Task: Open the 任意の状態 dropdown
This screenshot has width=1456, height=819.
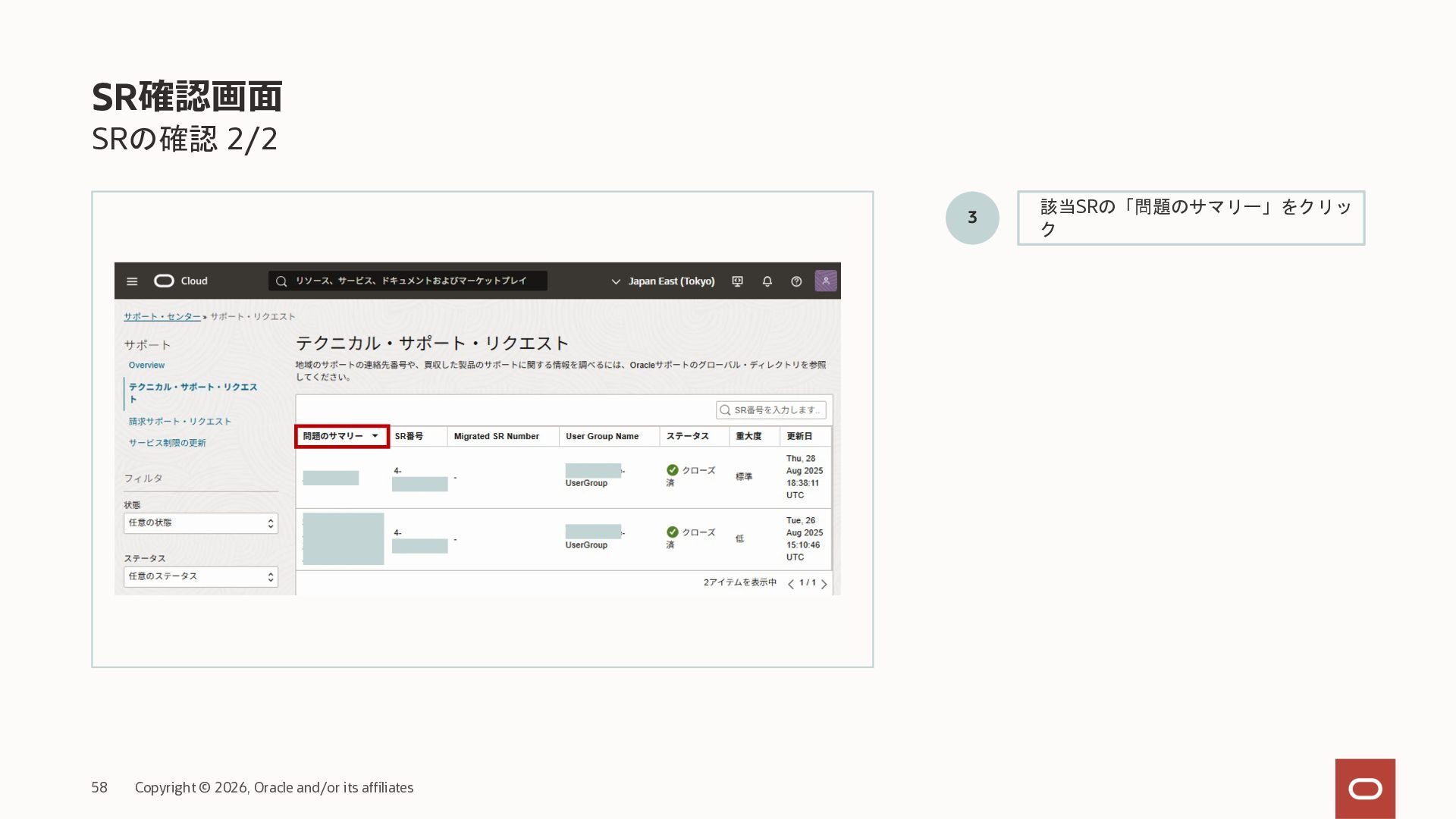Action: [x=201, y=523]
